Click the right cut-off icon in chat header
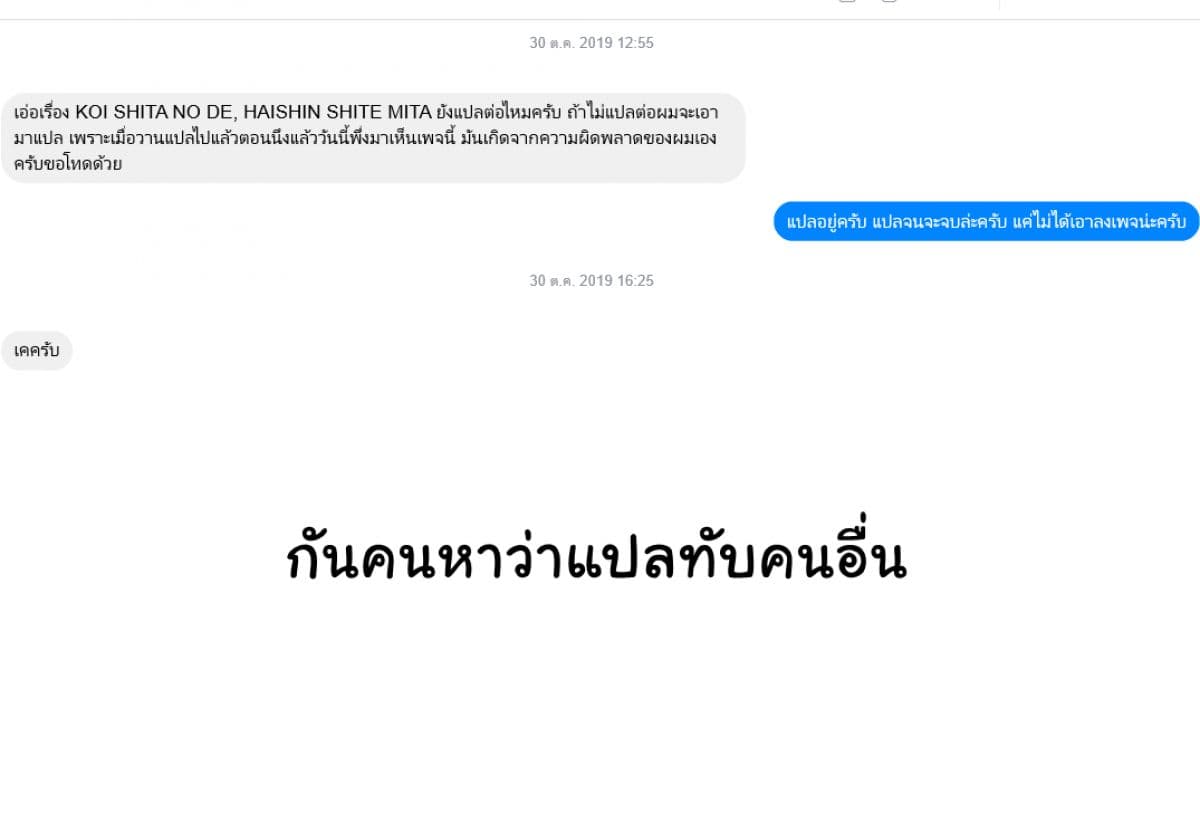The width and height of the screenshot is (1200, 823). [888, 2]
